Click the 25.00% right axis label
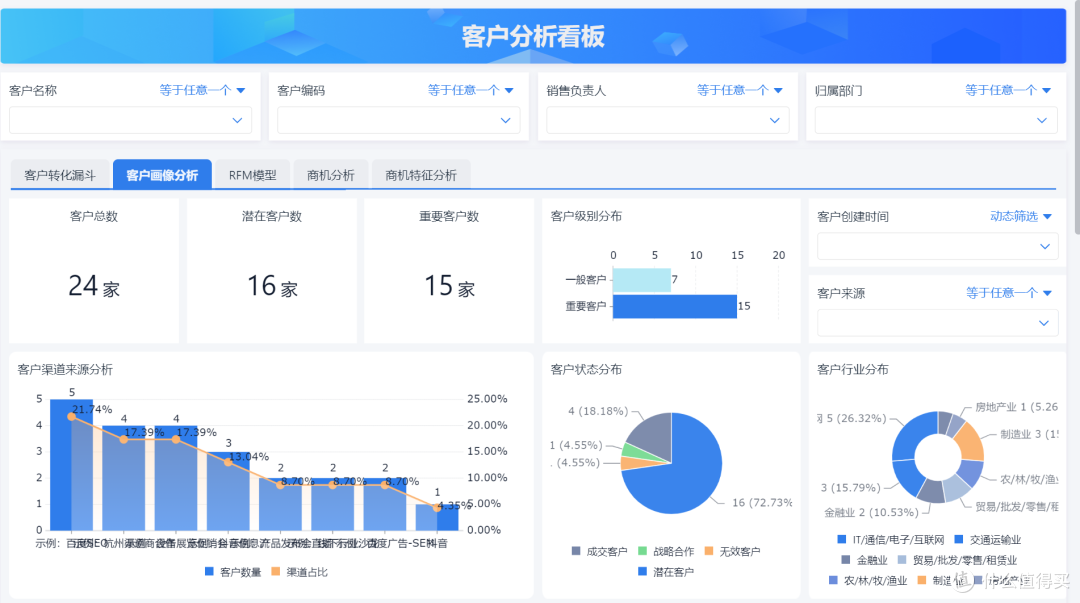The width and height of the screenshot is (1080, 603). [x=487, y=399]
